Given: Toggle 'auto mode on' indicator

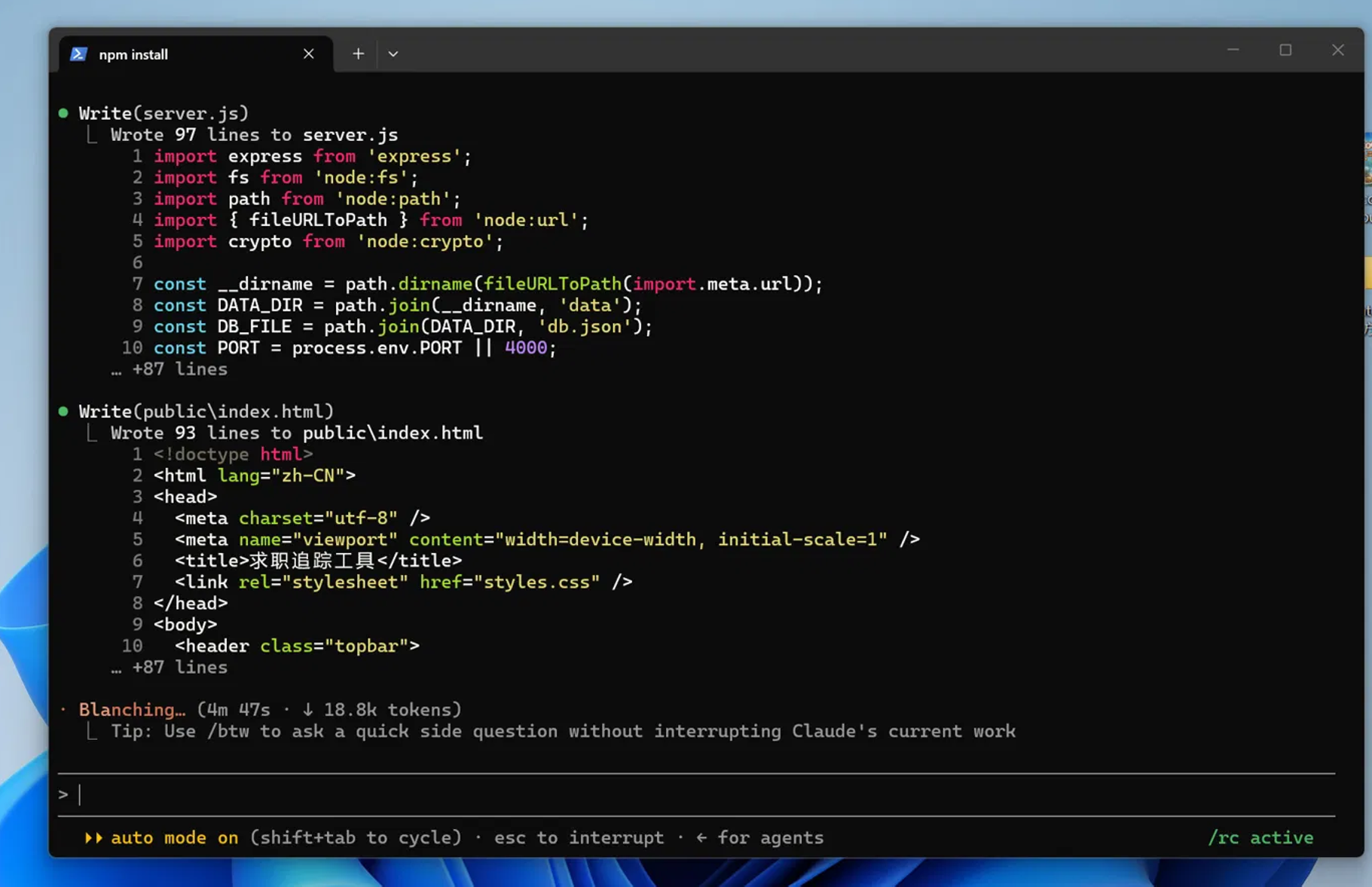Looking at the screenshot, I should [174, 838].
